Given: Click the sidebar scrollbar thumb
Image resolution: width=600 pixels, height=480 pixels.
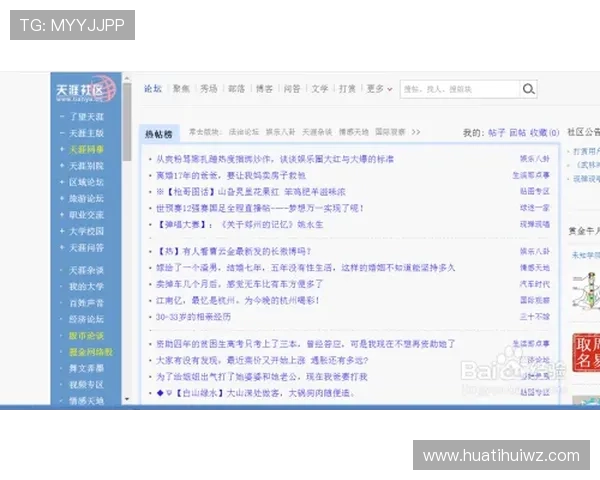Looking at the screenshot, I should pos(127,122).
